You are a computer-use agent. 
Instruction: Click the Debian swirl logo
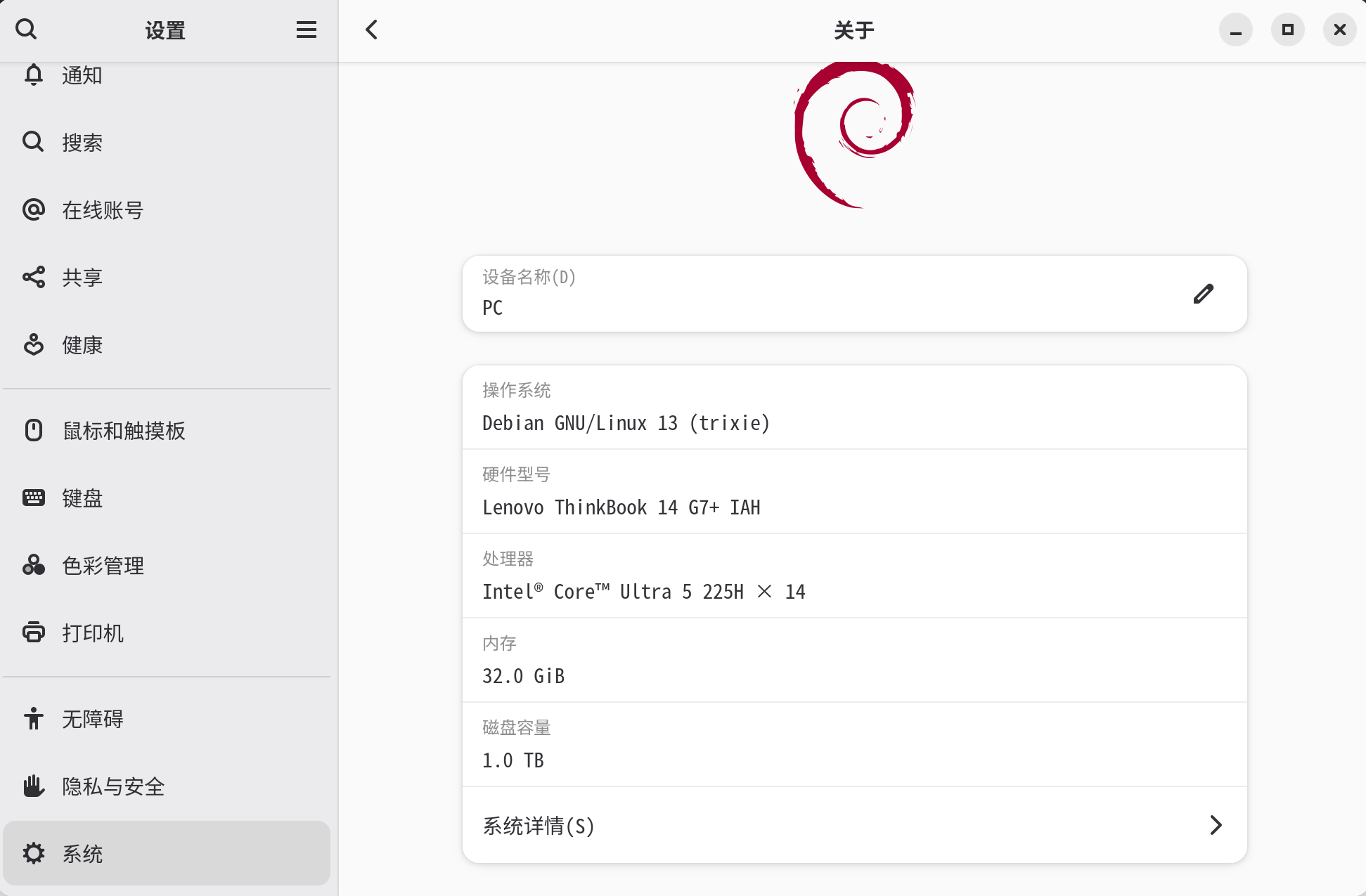pos(855,135)
